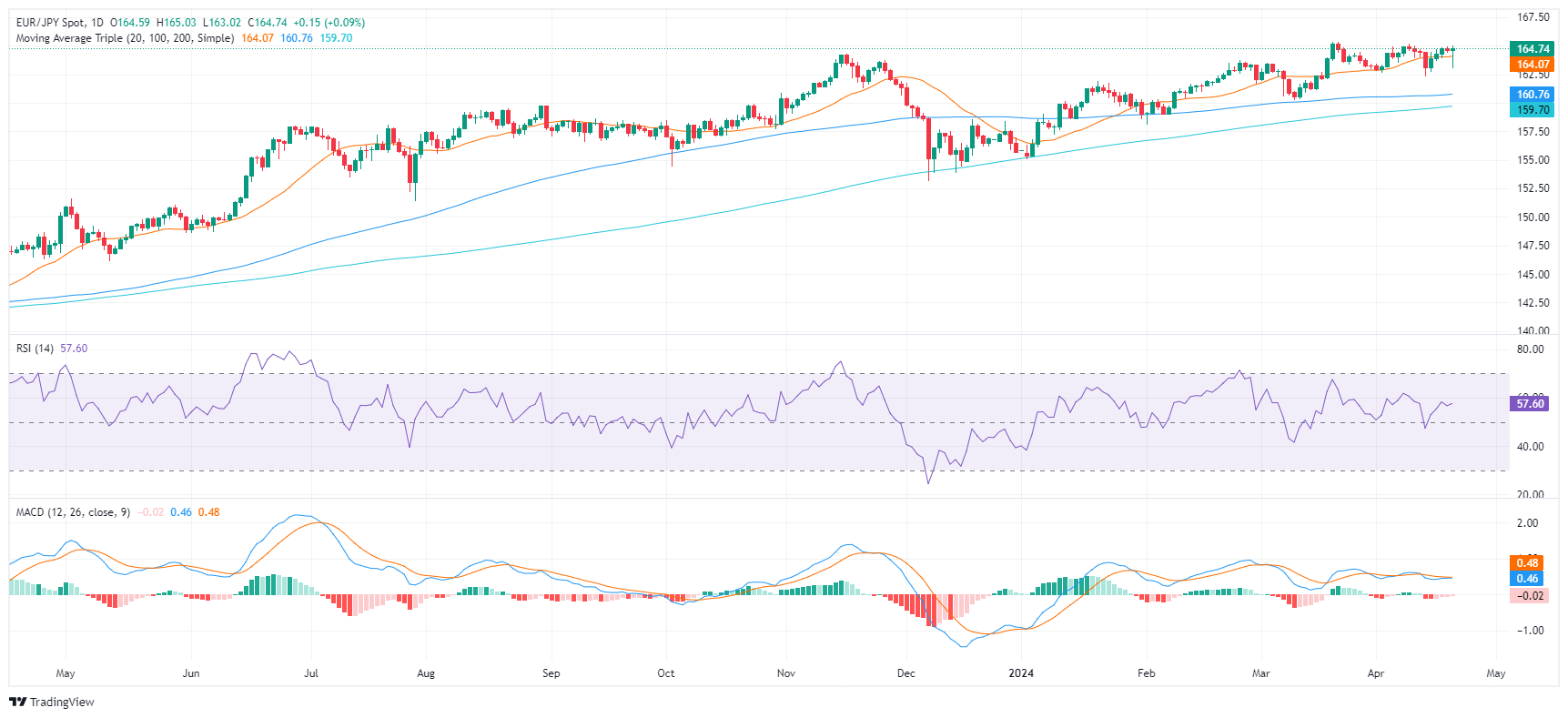Screen dimensions: 1568x718
Task: Click the 150.00 level on the price scale
Action: point(1533,217)
